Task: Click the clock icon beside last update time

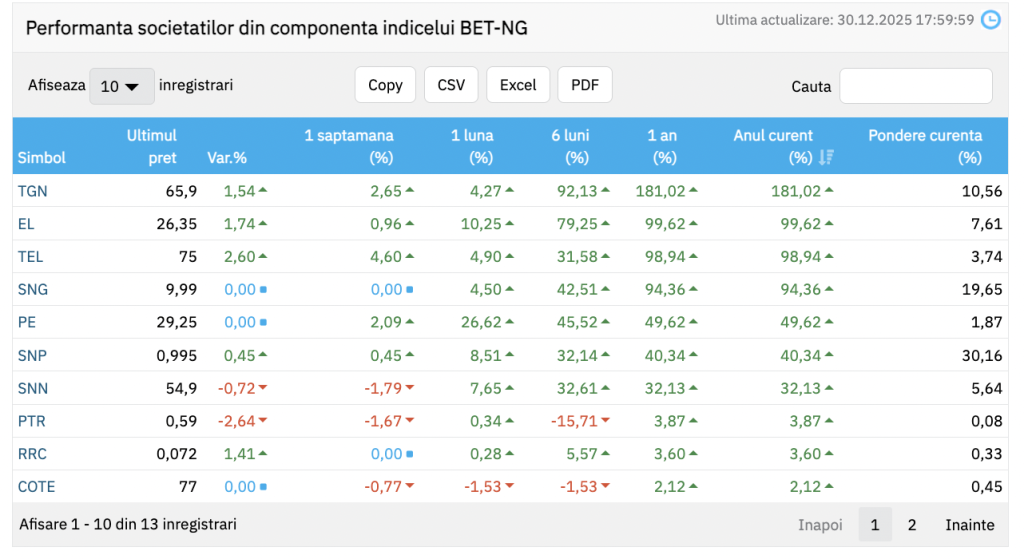Action: tap(990, 20)
